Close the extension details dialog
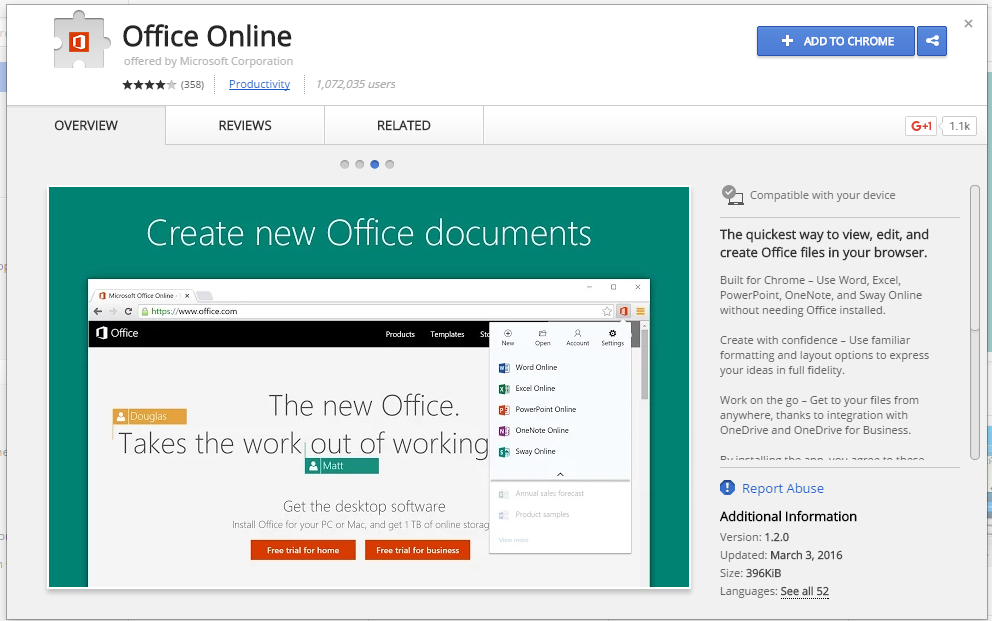The height and width of the screenshot is (621, 992). (968, 24)
